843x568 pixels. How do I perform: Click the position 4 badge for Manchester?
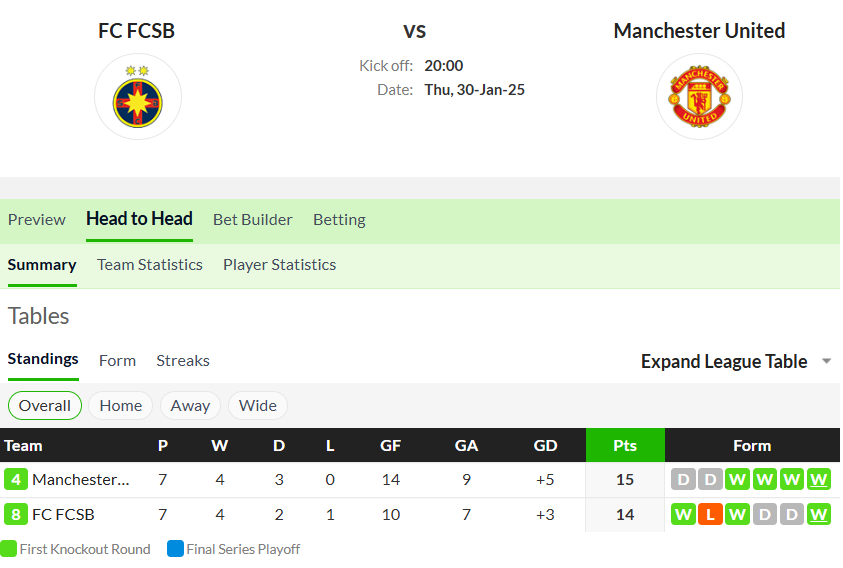click(x=16, y=479)
